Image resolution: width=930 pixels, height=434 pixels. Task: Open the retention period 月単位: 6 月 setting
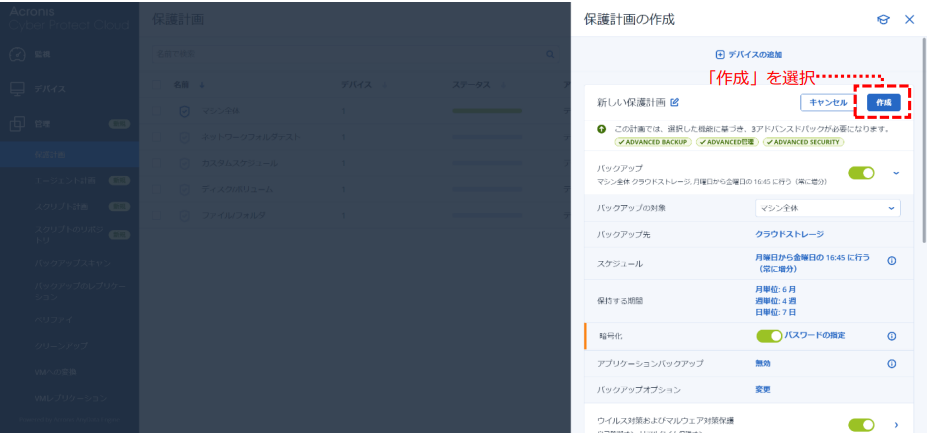coord(776,289)
